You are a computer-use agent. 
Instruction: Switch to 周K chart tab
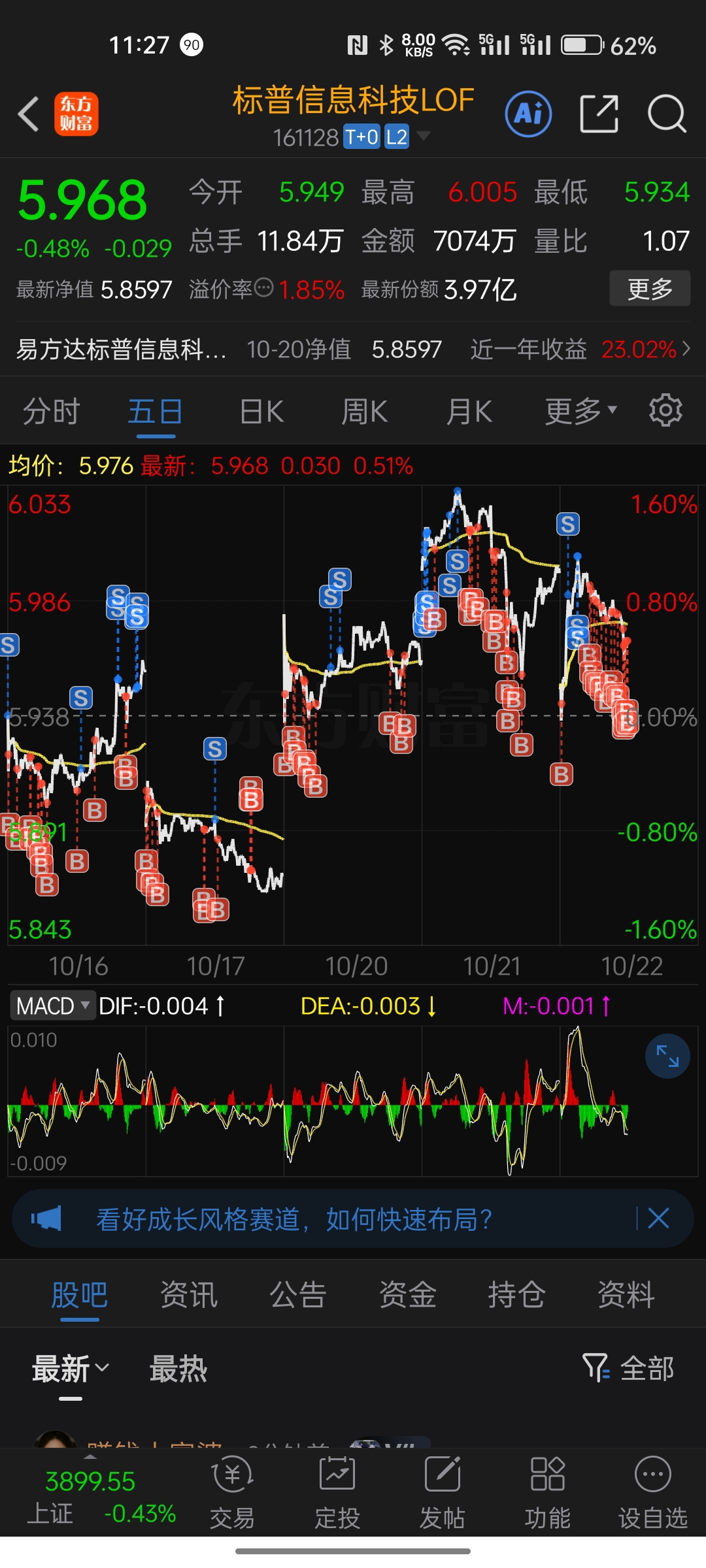tap(365, 412)
